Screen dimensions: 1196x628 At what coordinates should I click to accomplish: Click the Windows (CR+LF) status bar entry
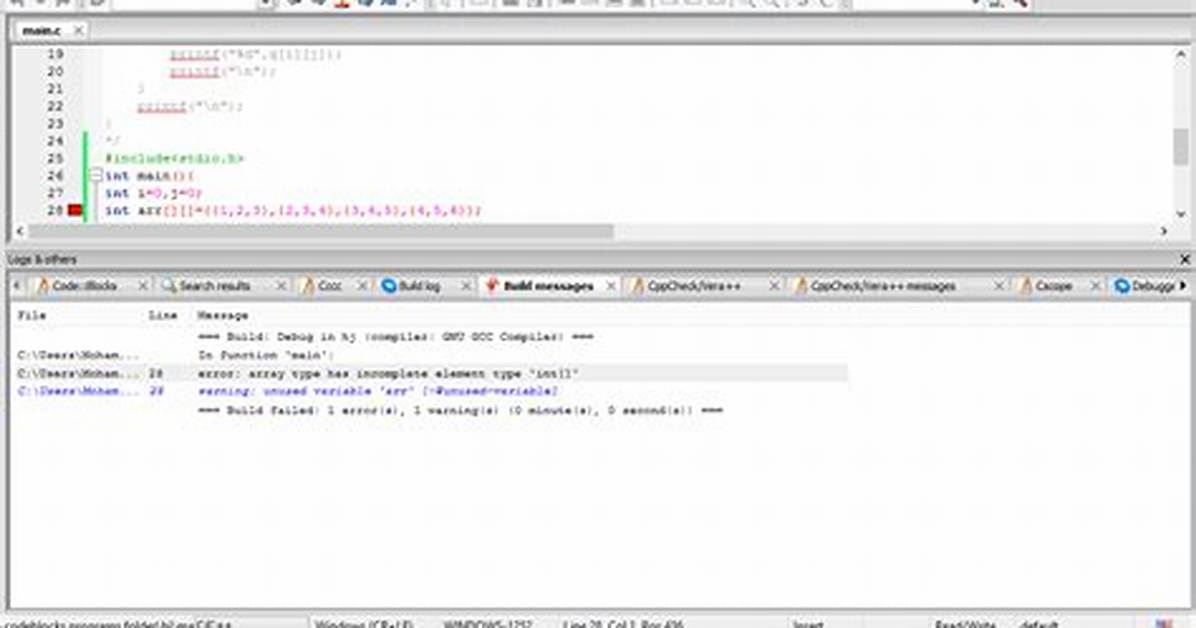point(364,623)
